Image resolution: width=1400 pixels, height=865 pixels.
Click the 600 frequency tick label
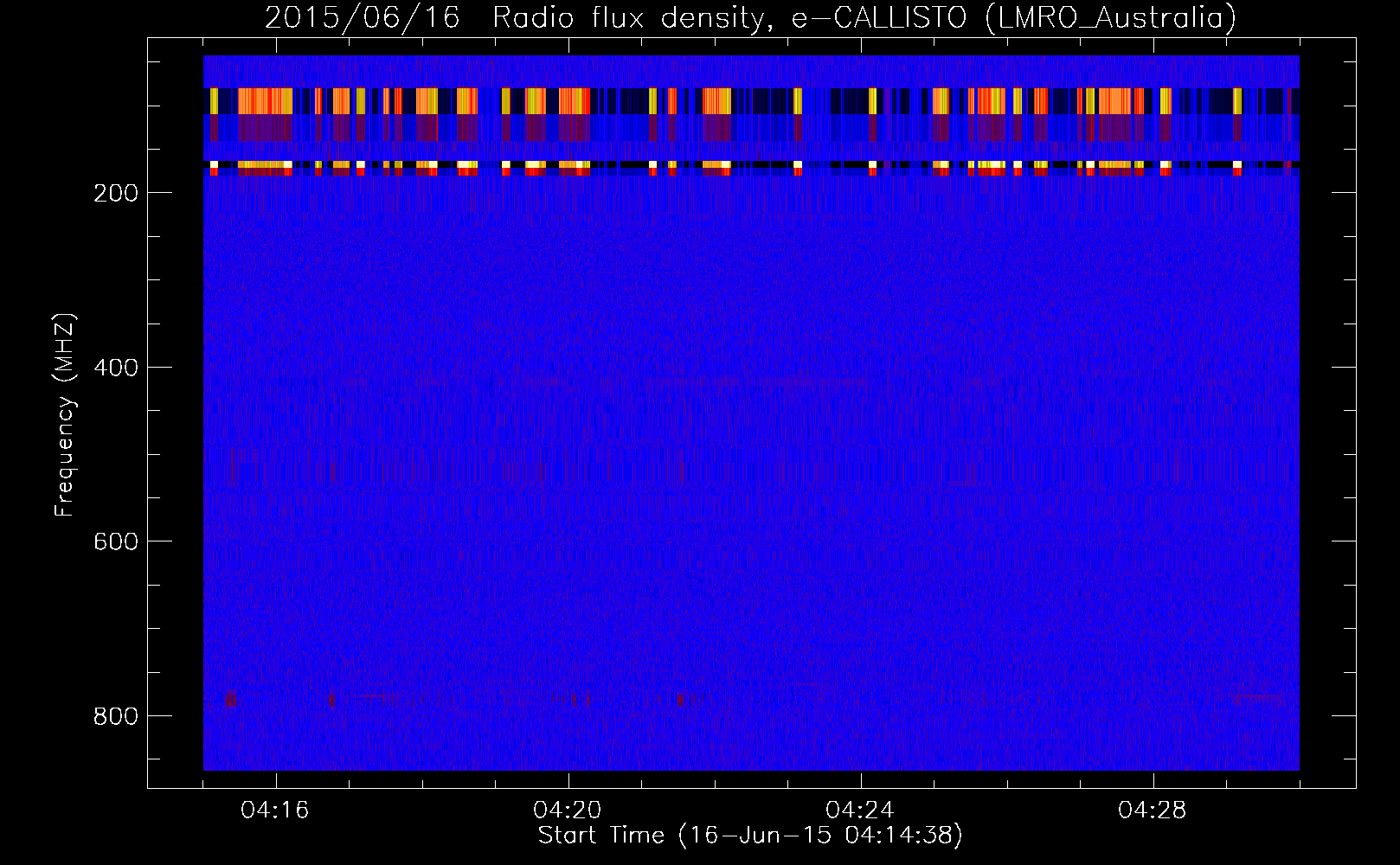115,541
